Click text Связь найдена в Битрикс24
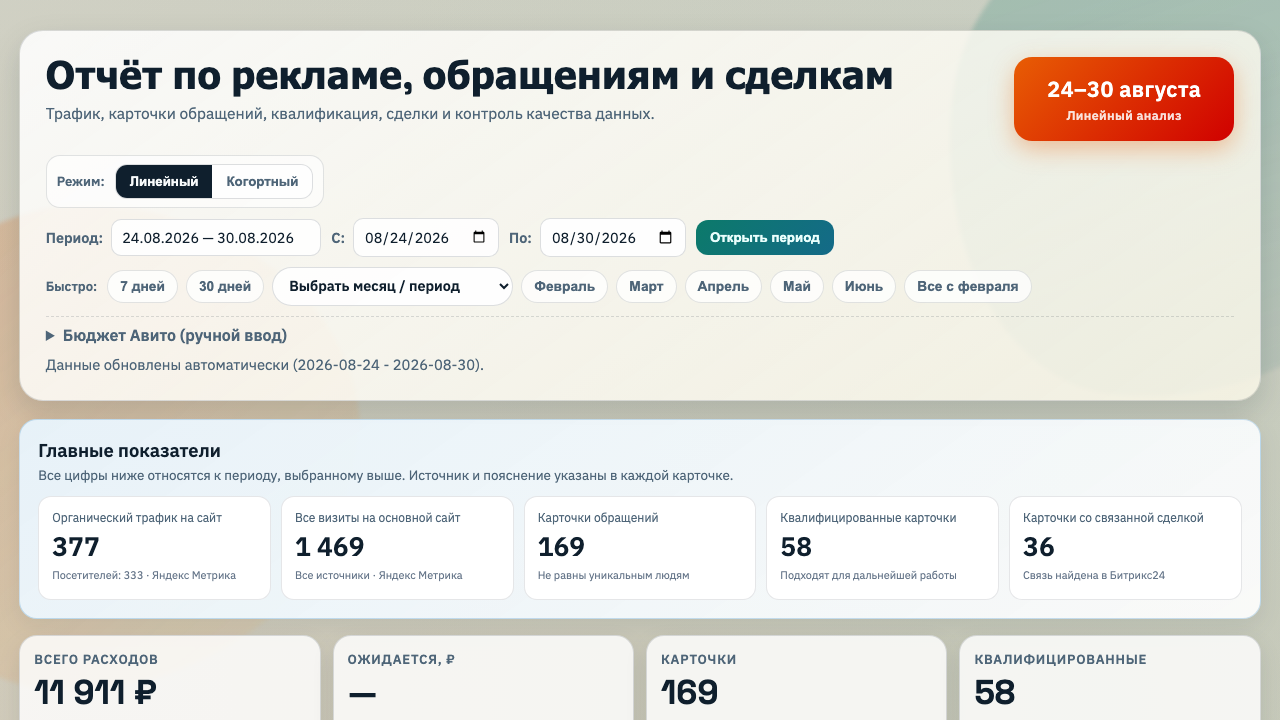The width and height of the screenshot is (1280, 720). point(1094,575)
